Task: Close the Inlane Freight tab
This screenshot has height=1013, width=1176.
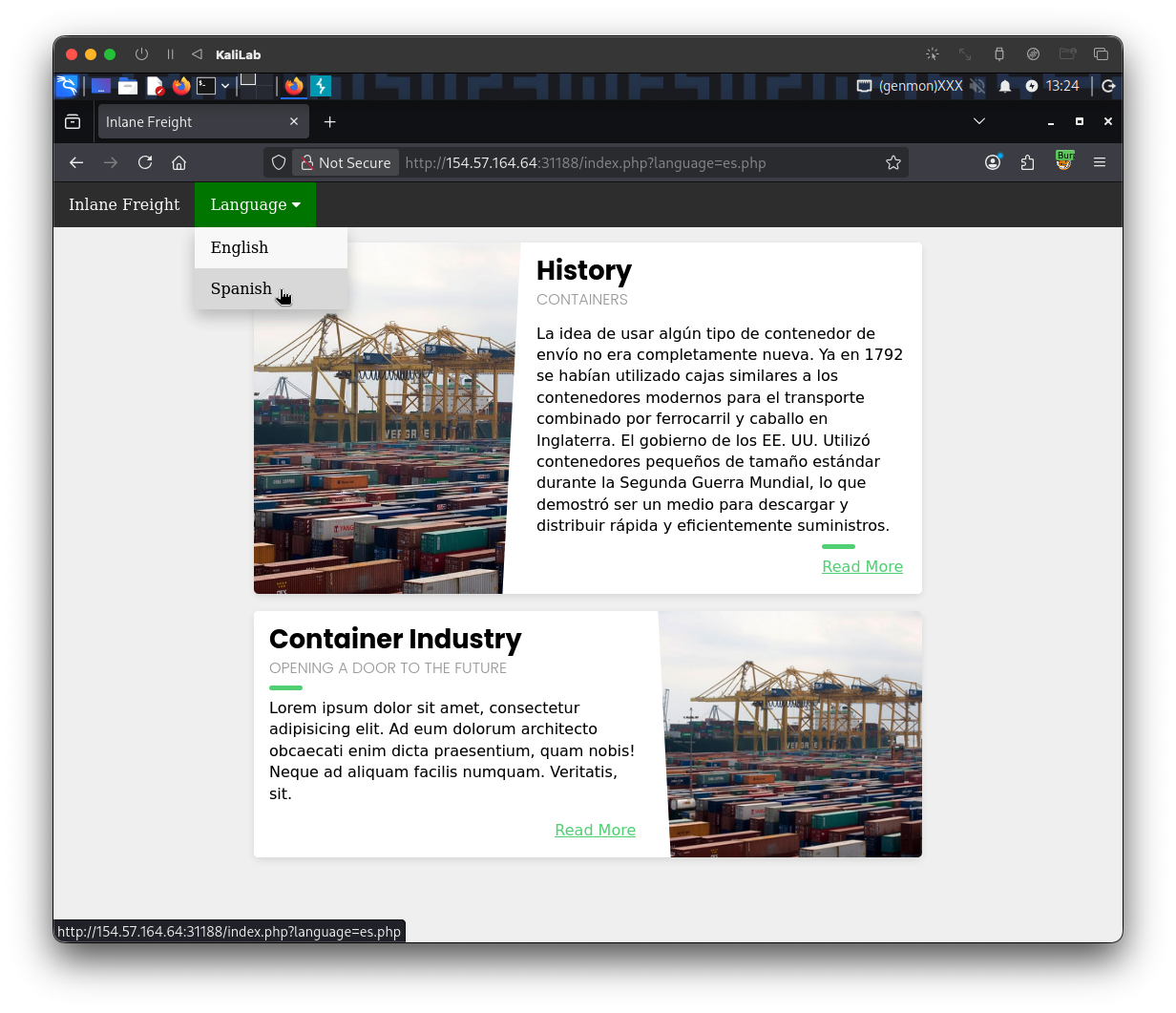Action: 294,122
